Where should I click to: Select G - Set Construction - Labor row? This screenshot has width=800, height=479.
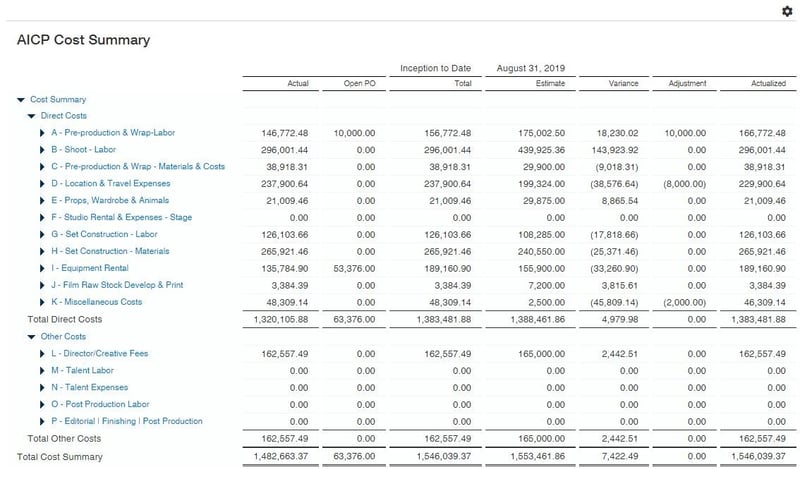pos(104,234)
